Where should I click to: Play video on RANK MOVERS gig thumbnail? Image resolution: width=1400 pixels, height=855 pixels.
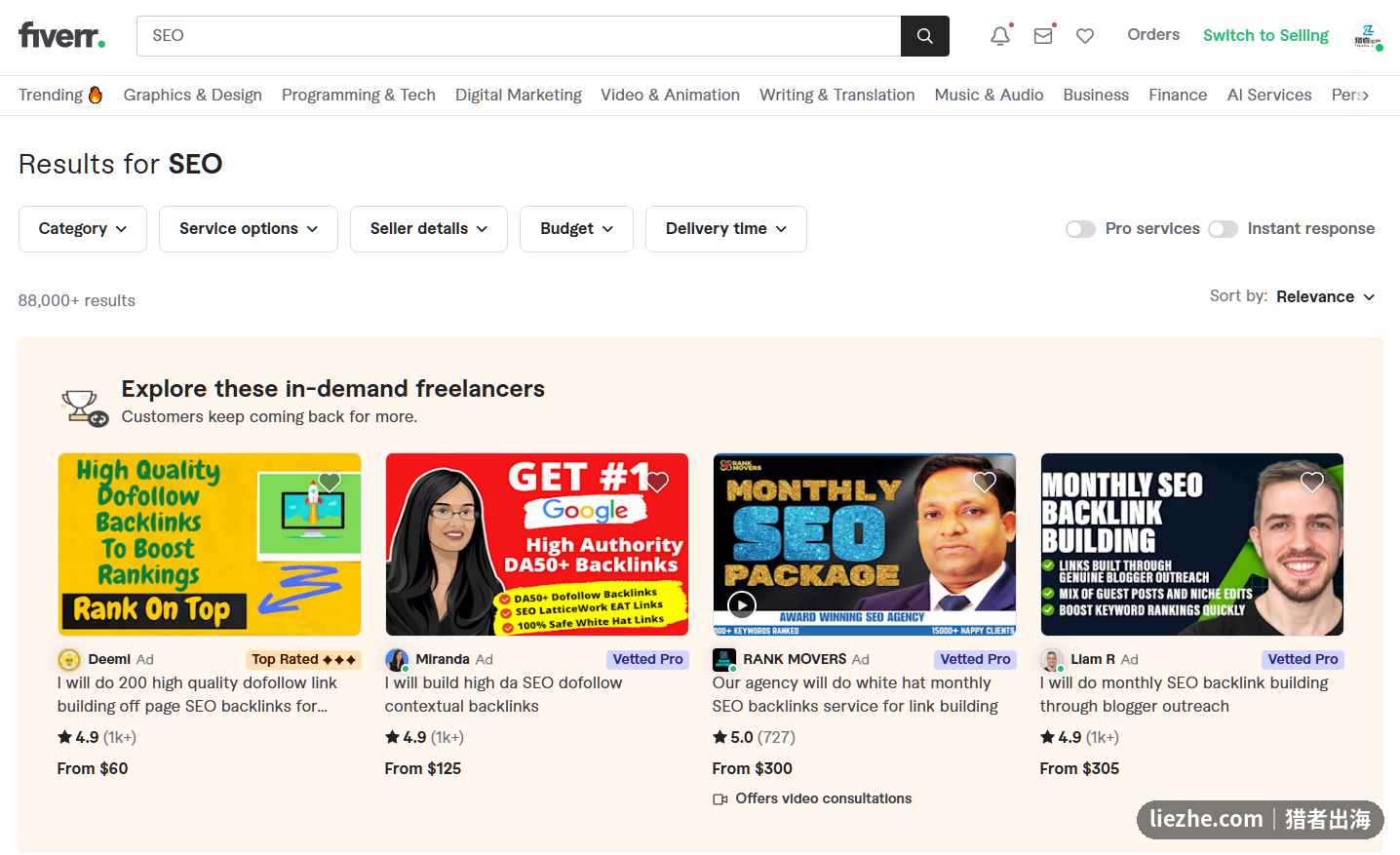742,605
